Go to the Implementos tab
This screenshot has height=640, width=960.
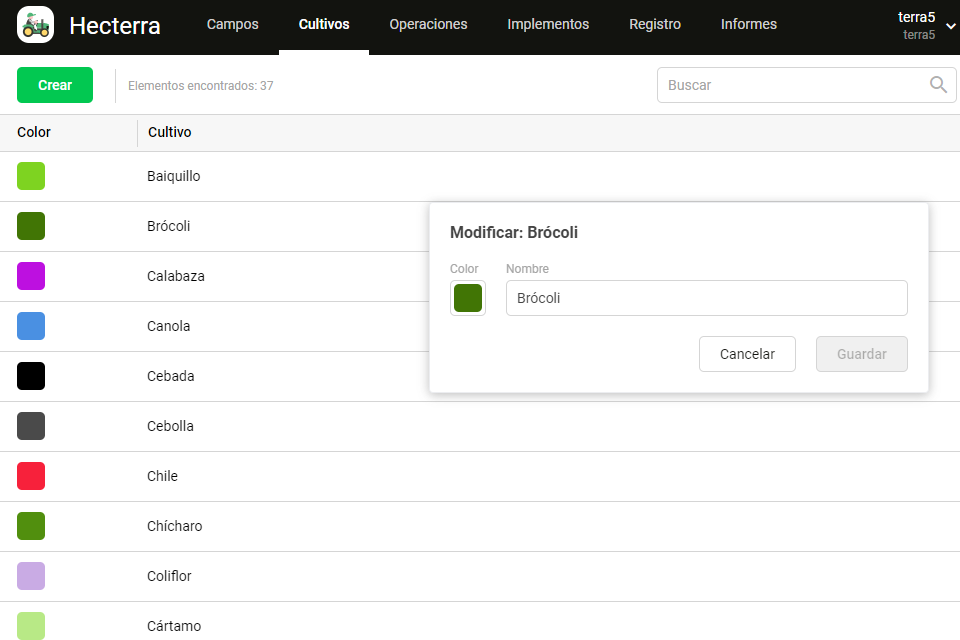(548, 25)
